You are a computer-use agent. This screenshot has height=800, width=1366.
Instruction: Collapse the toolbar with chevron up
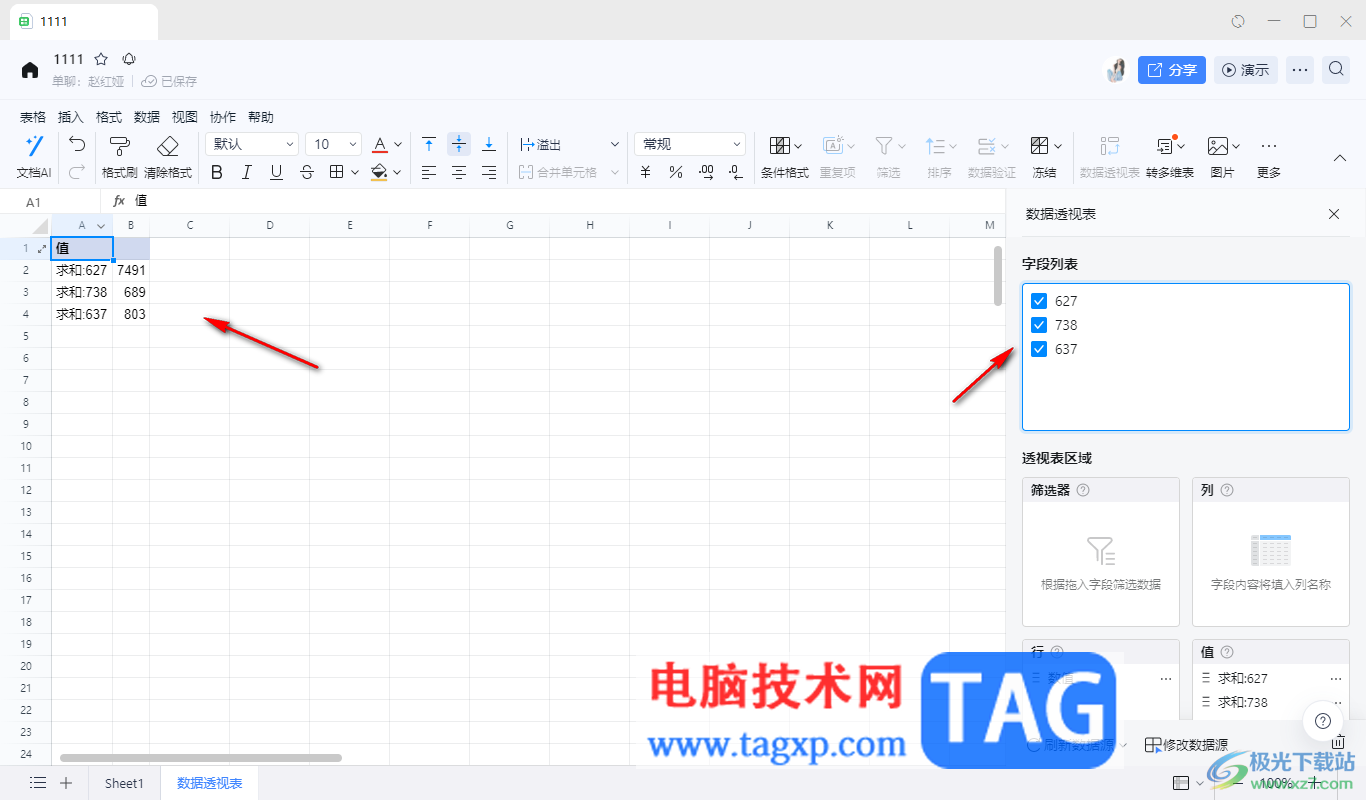pyautogui.click(x=1341, y=157)
